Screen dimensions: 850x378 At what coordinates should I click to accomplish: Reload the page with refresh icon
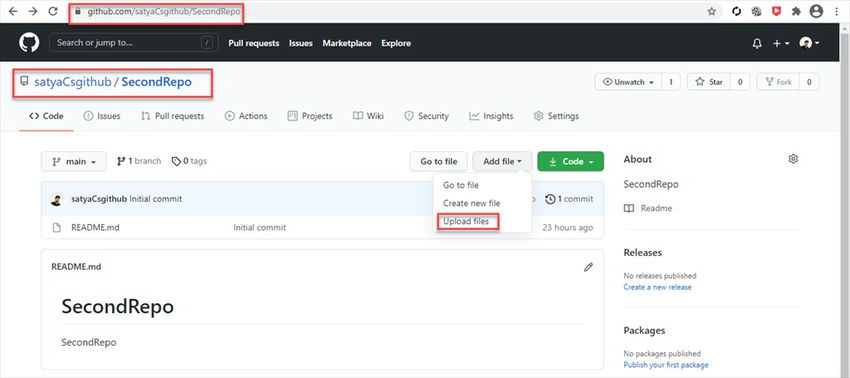click(53, 11)
